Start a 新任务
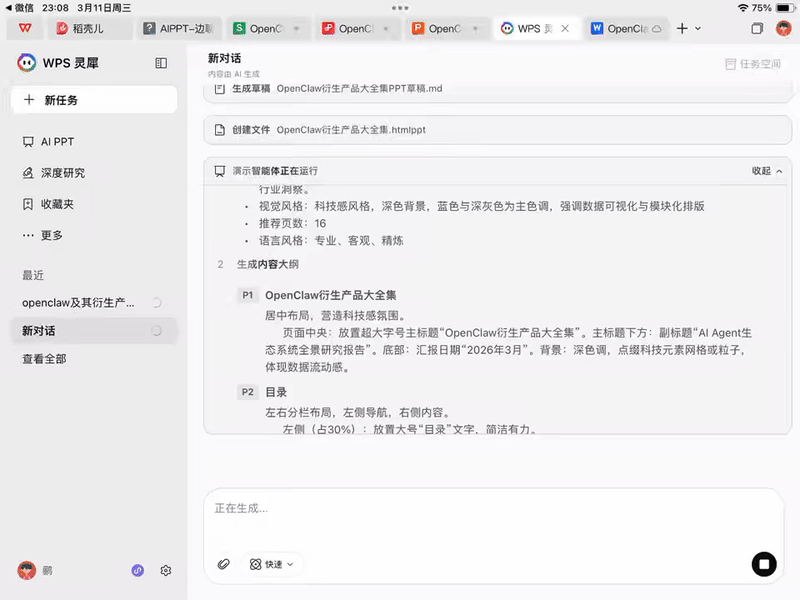800x600 pixels. (x=94, y=100)
